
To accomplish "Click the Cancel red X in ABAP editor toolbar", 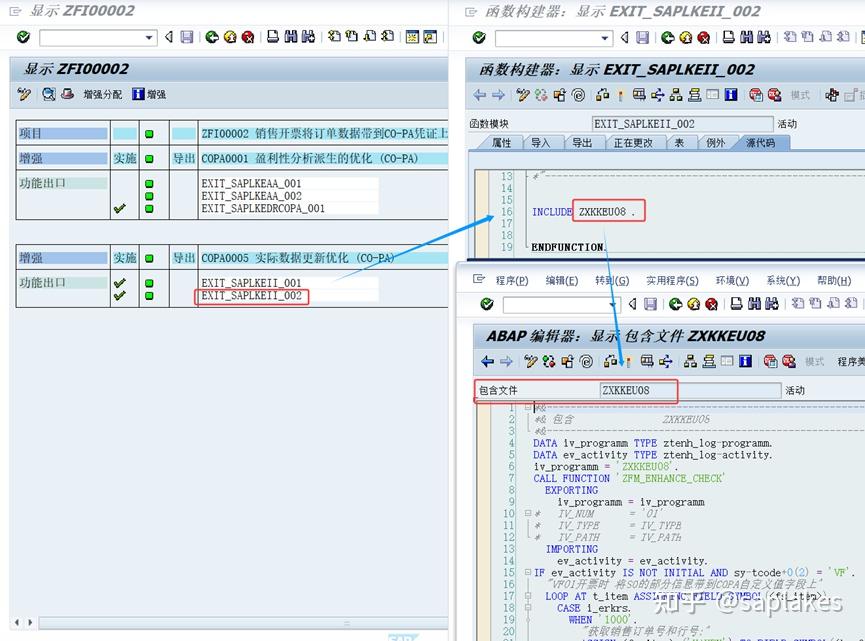I will 710,306.
